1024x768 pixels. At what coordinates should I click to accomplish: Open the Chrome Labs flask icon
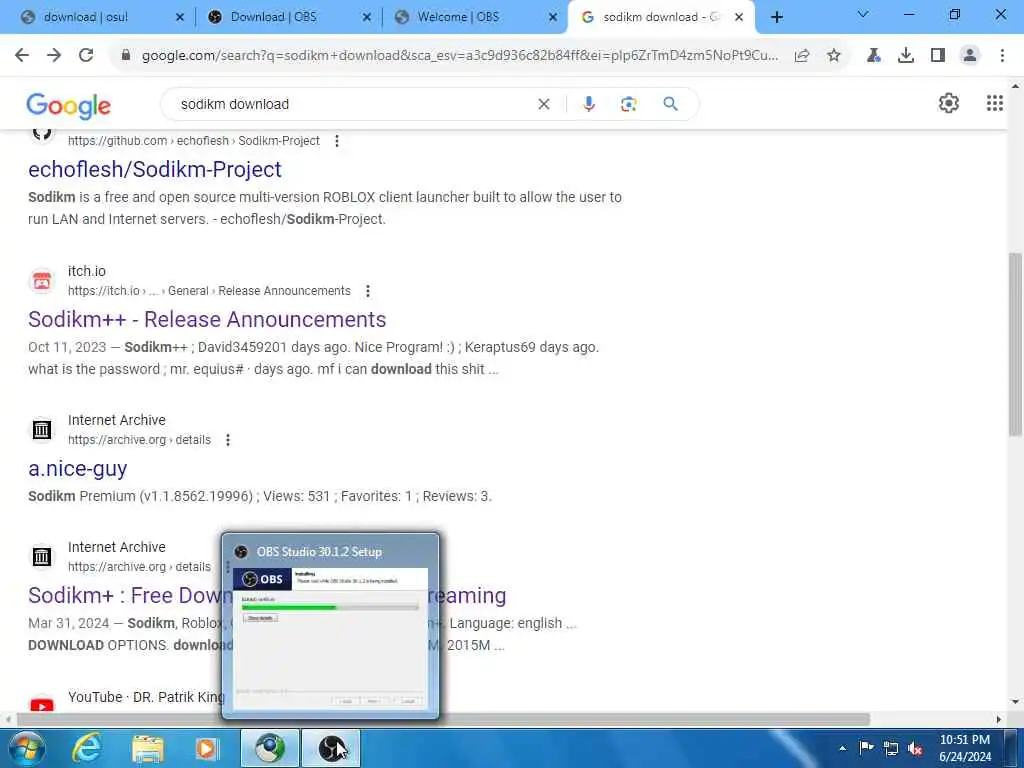874,56
